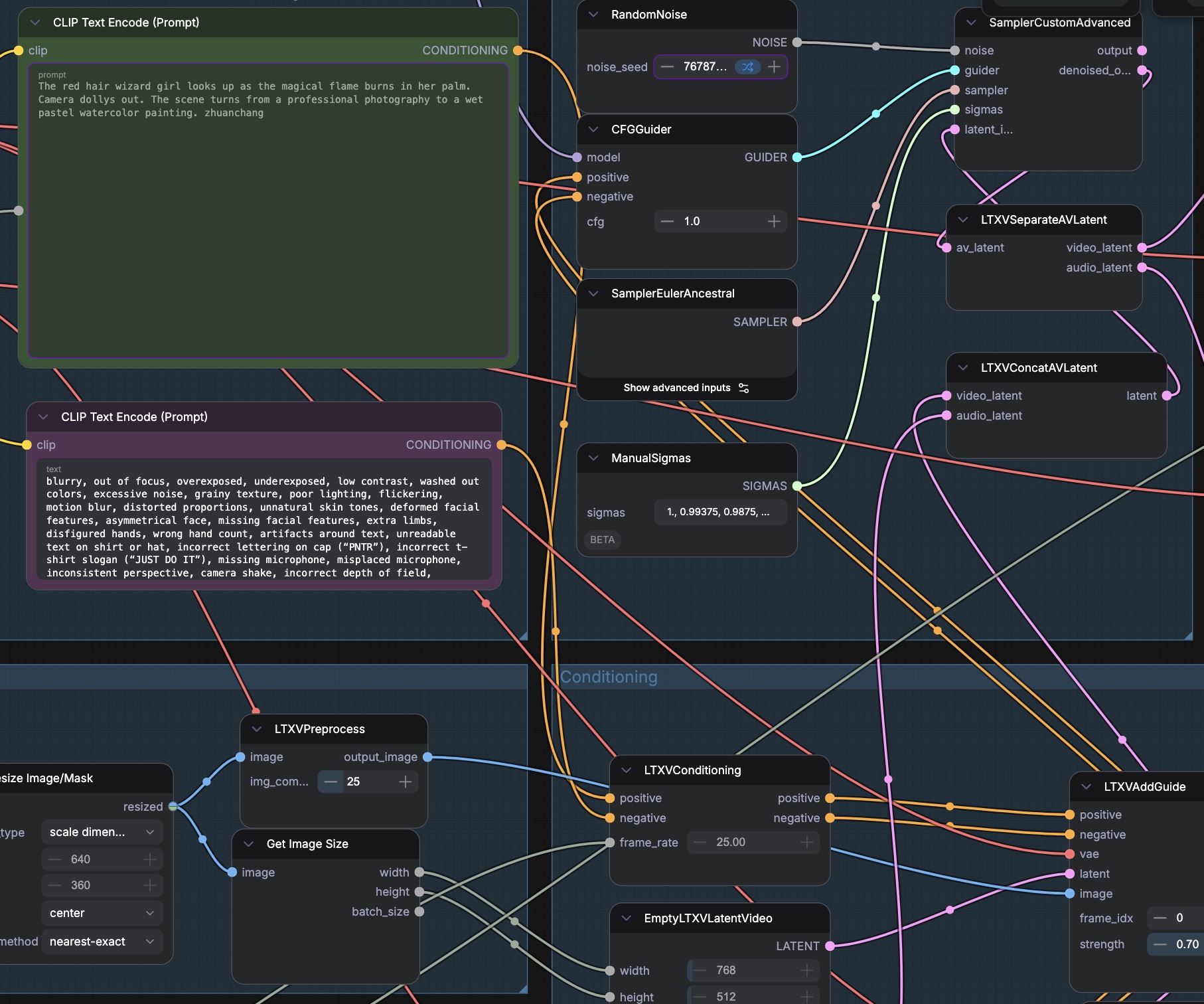Click Get Image Size batch_size output socket

tap(419, 912)
